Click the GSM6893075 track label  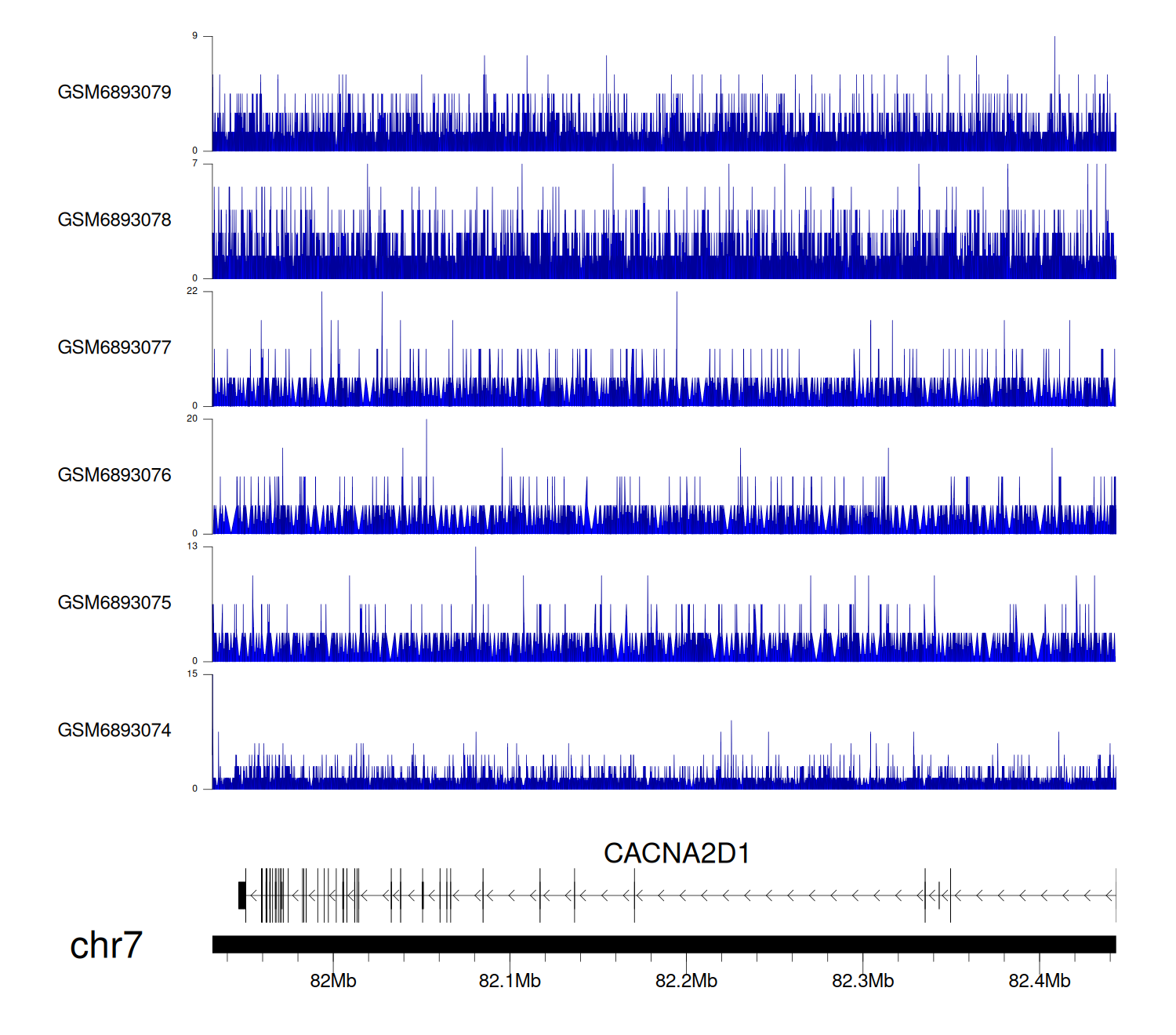pos(114,603)
